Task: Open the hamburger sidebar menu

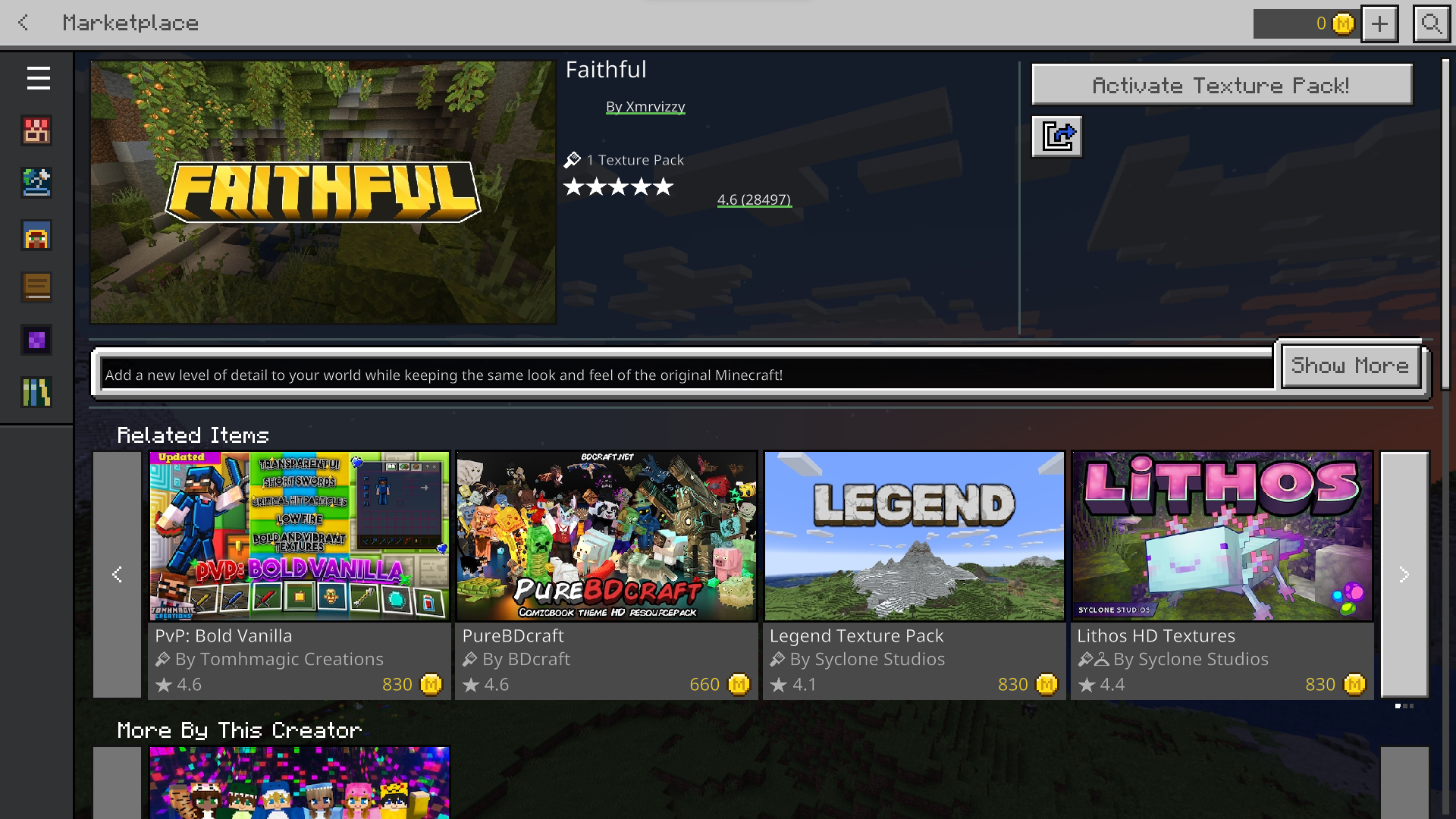Action: coord(38,78)
